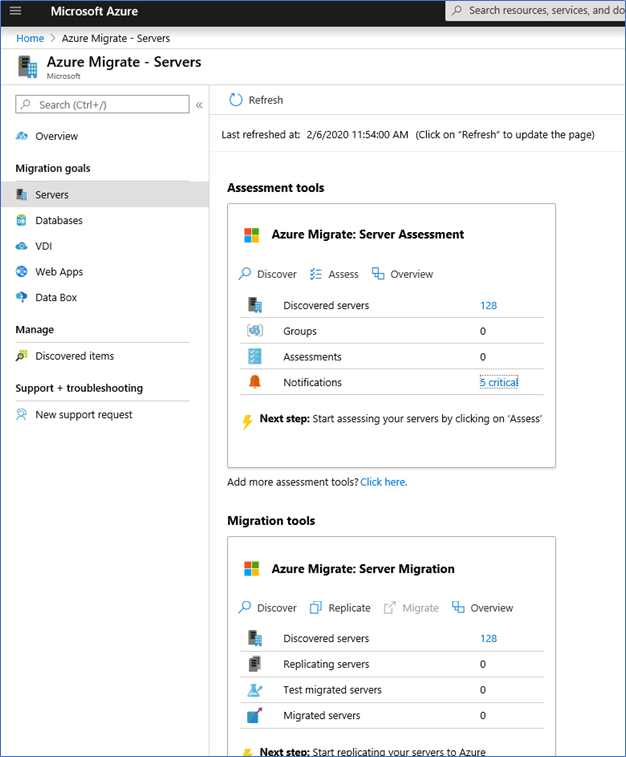Click the VDI cloud icon

(22, 246)
